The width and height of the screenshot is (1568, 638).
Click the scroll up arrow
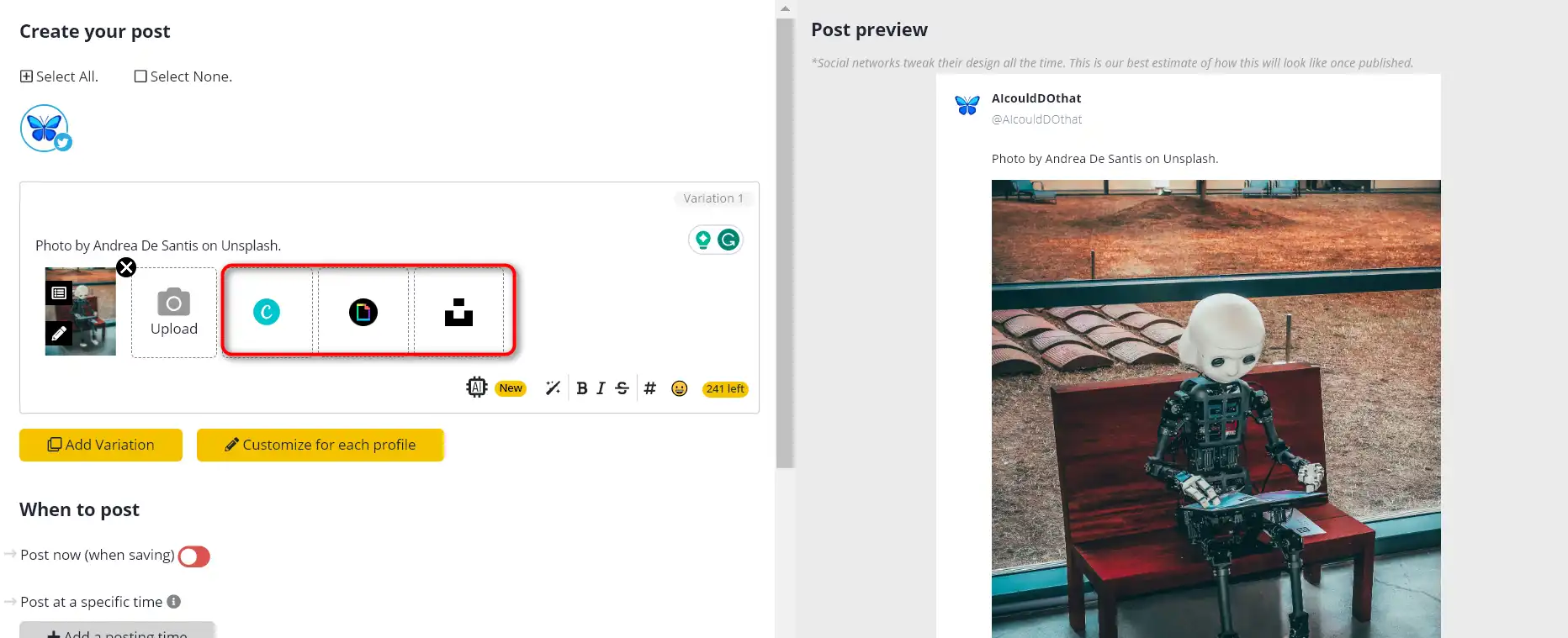[x=785, y=8]
